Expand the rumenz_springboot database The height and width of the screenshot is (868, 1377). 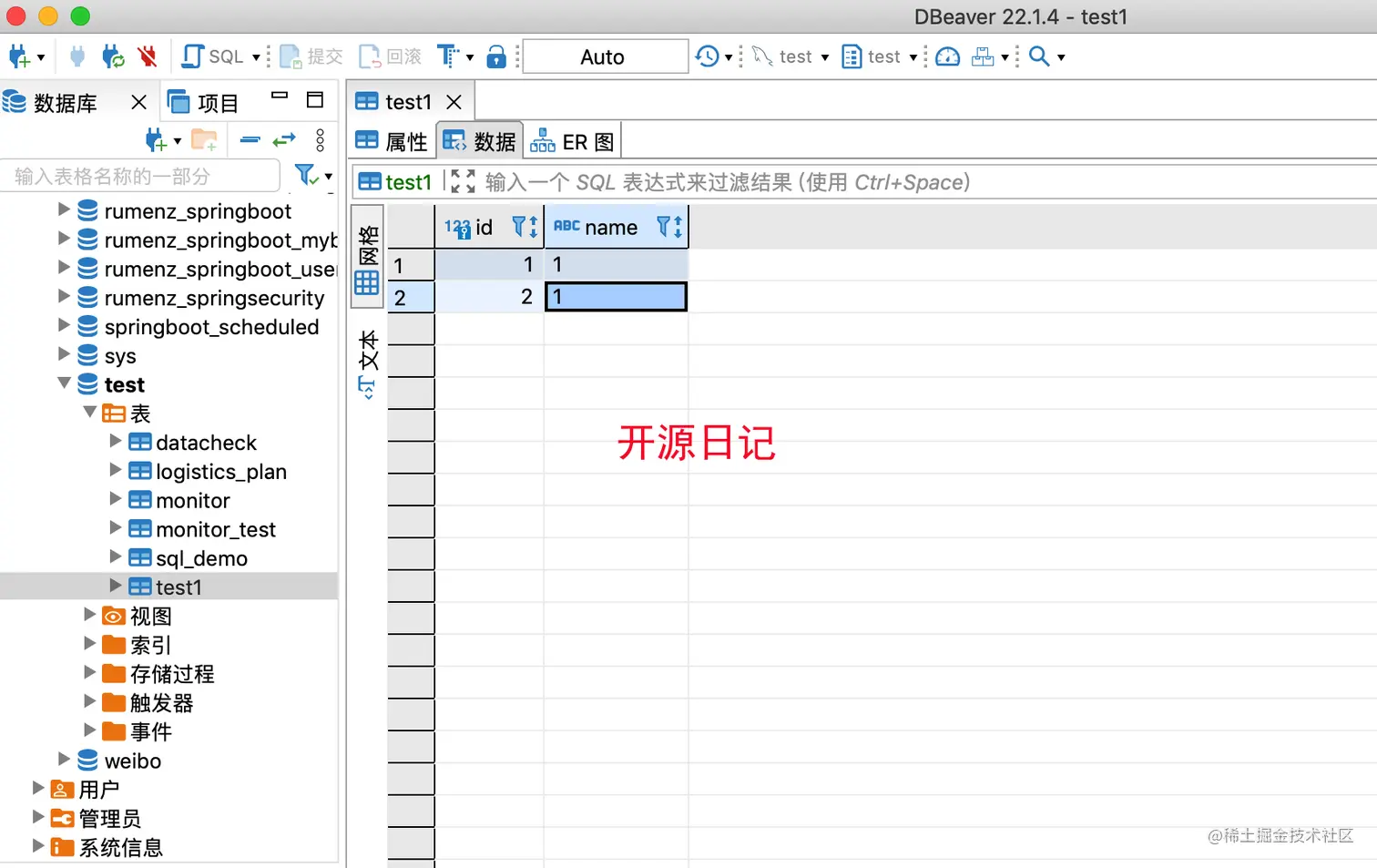(64, 209)
